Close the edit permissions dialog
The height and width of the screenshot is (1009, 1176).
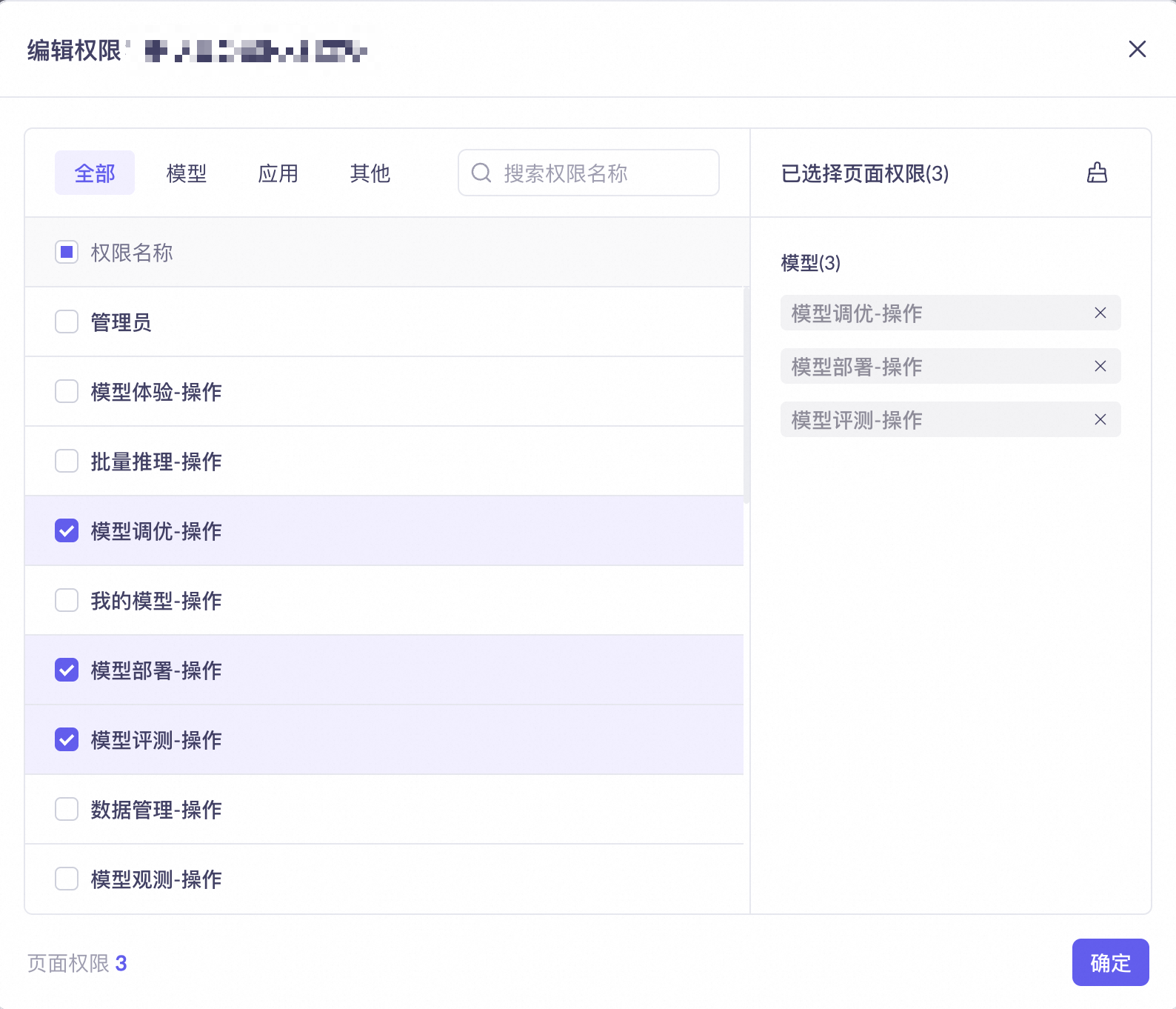pyautogui.click(x=1137, y=49)
